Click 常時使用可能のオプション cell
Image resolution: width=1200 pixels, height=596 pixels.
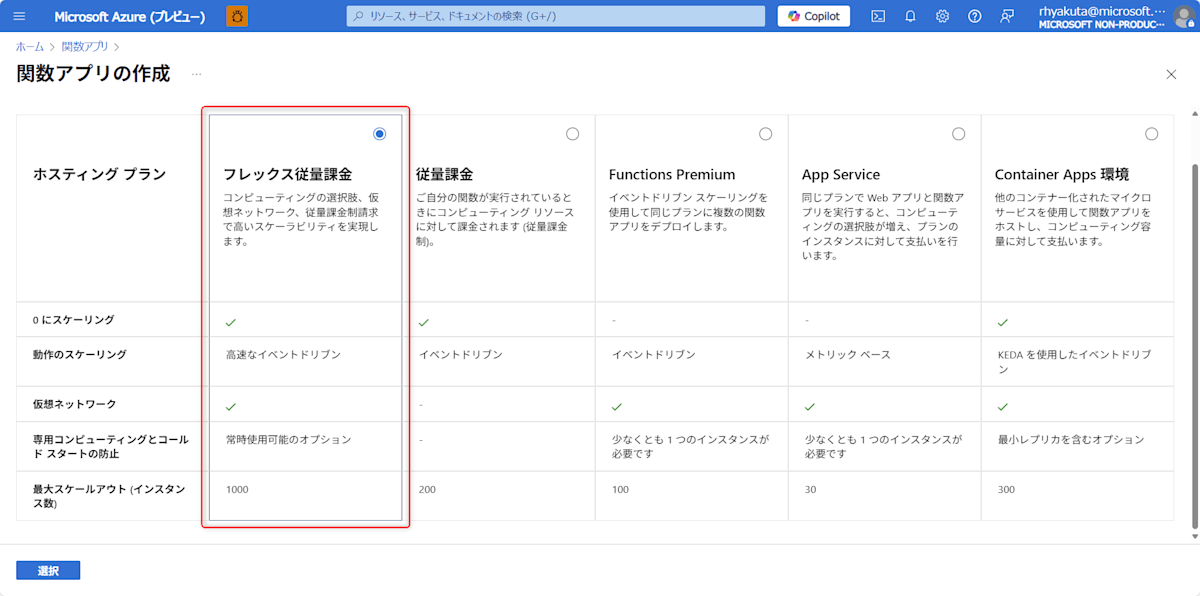(x=288, y=439)
